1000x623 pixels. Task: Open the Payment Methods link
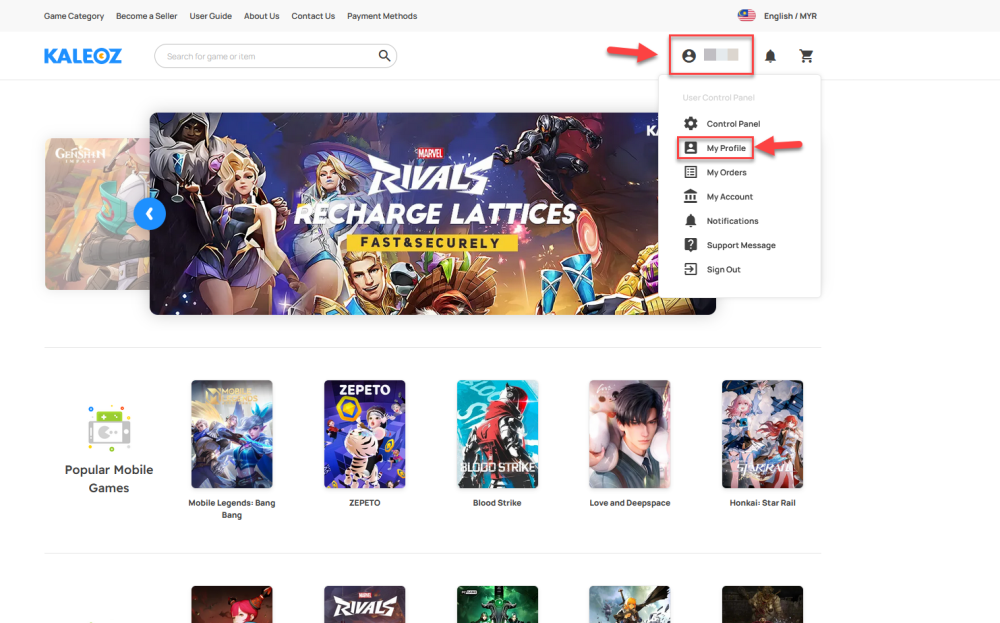(382, 16)
